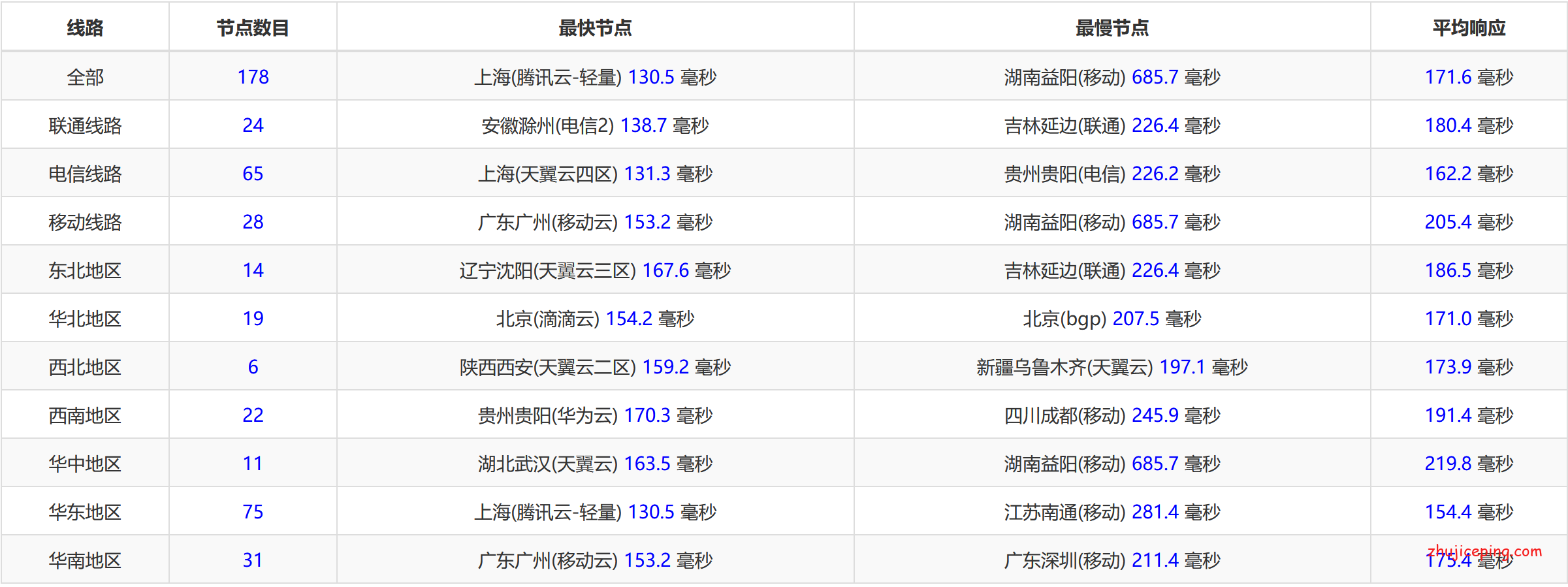Select the 华中地区 row label
Image resolution: width=1568 pixels, height=587 pixels.
pyautogui.click(x=85, y=464)
